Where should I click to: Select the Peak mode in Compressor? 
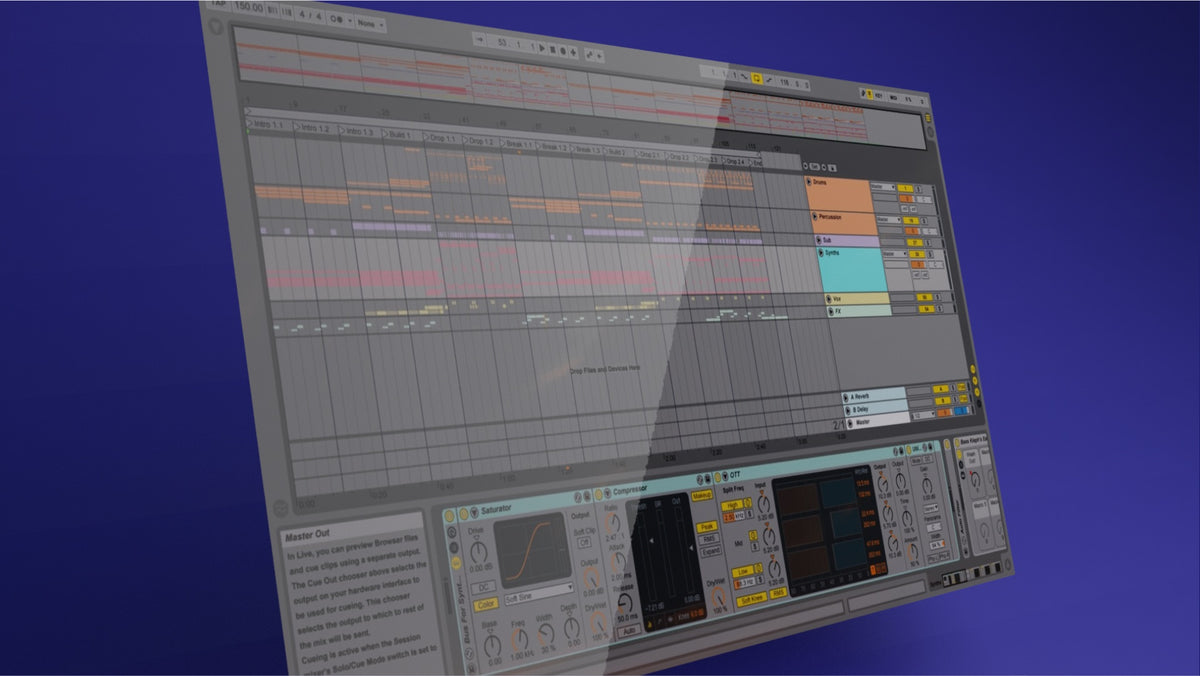pyautogui.click(x=707, y=525)
